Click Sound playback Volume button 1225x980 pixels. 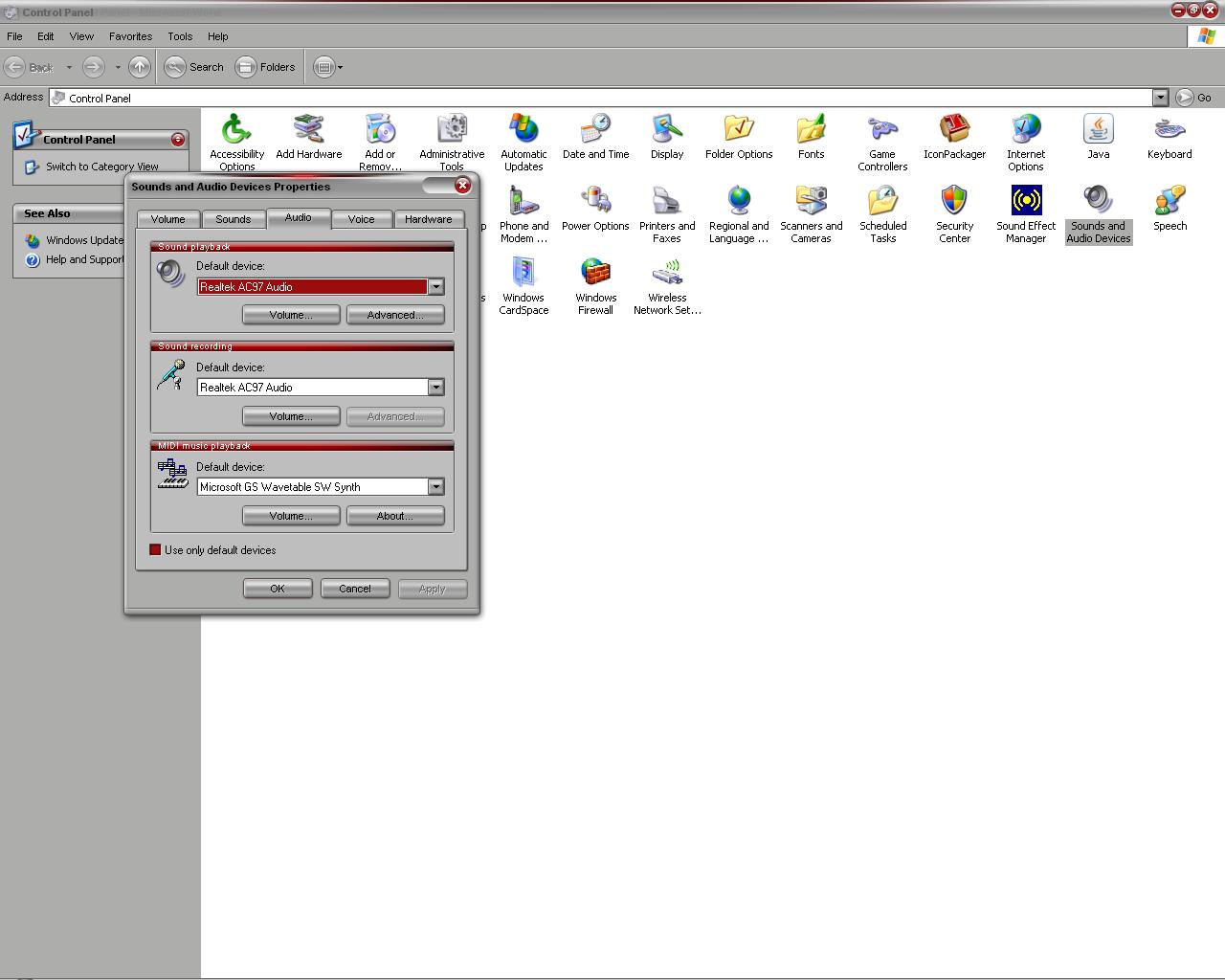291,315
